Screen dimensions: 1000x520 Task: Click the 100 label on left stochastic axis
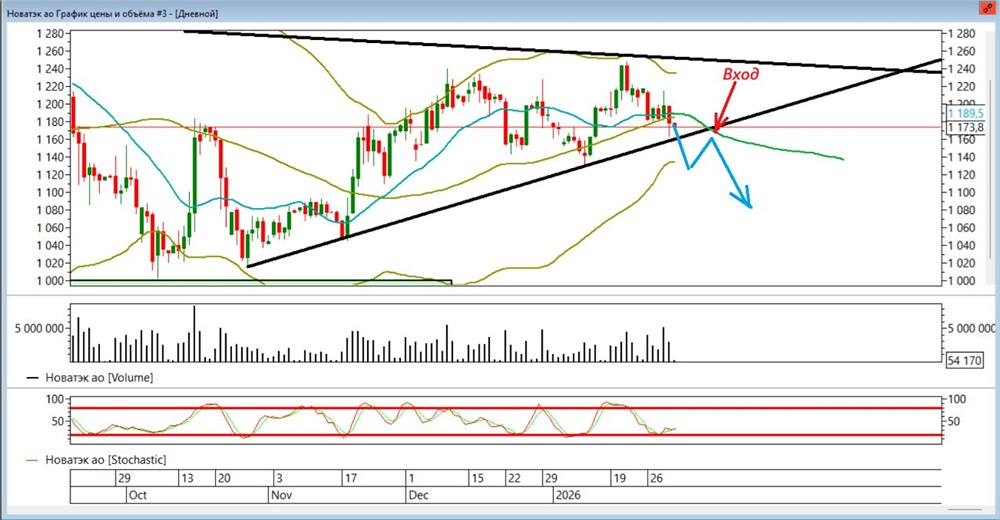pos(55,399)
